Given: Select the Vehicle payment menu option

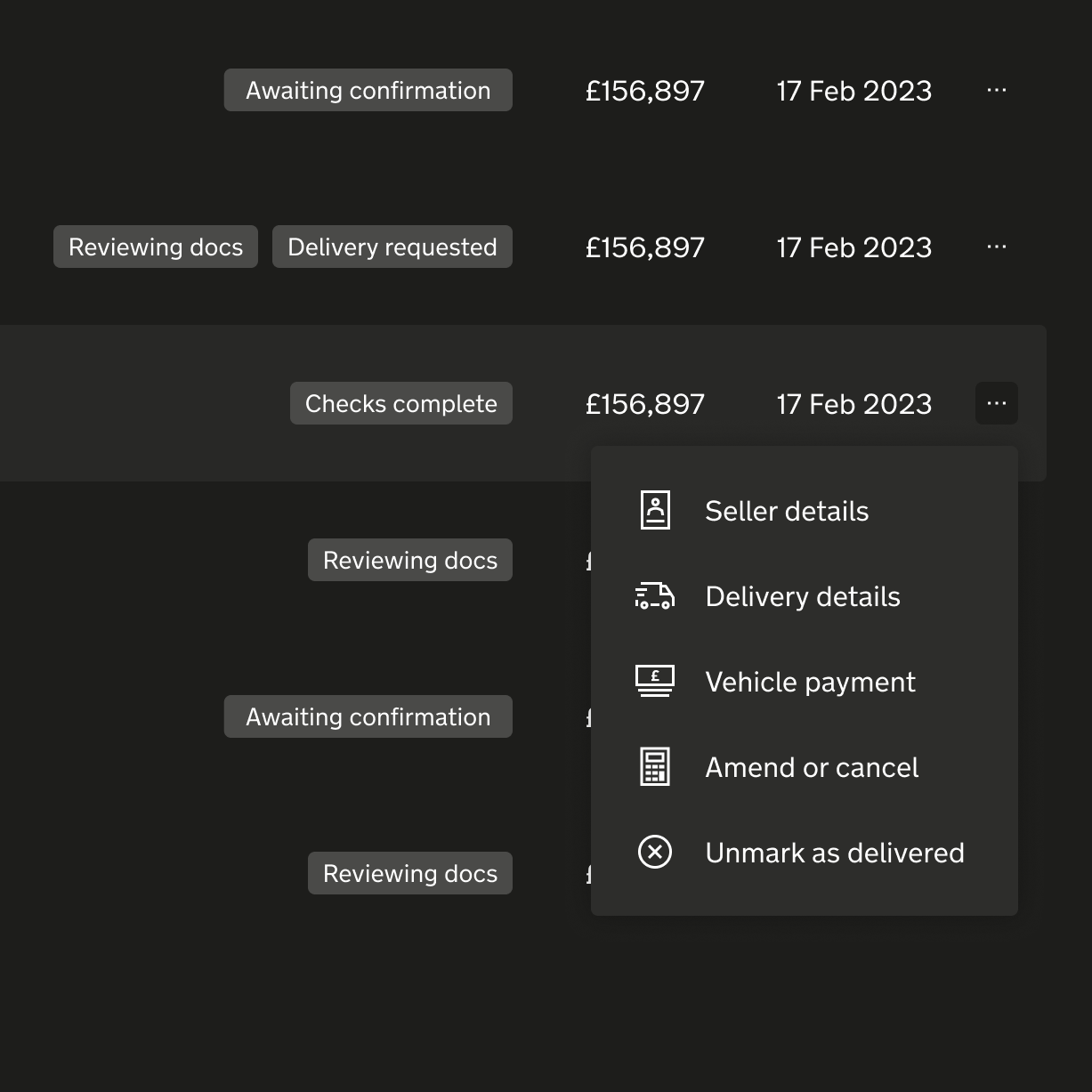Looking at the screenshot, I should pyautogui.click(x=810, y=681).
